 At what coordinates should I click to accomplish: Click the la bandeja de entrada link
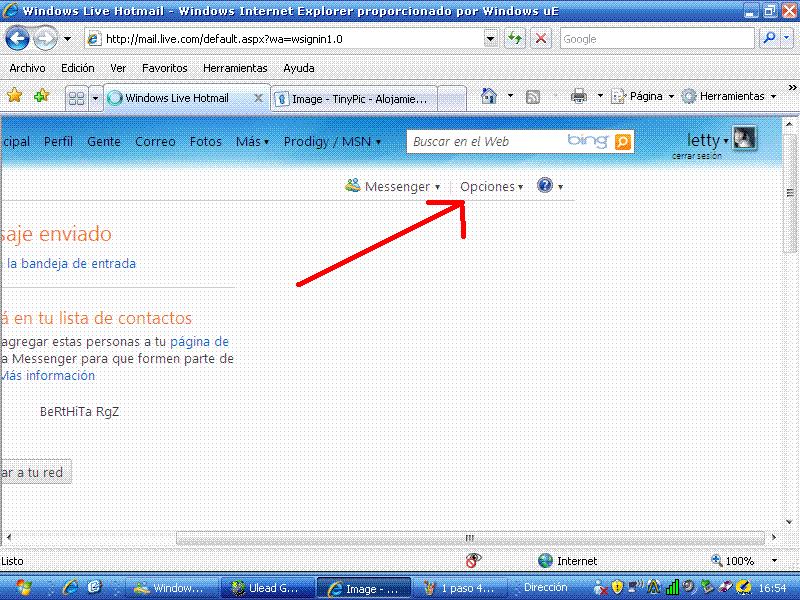pyautogui.click(x=71, y=263)
